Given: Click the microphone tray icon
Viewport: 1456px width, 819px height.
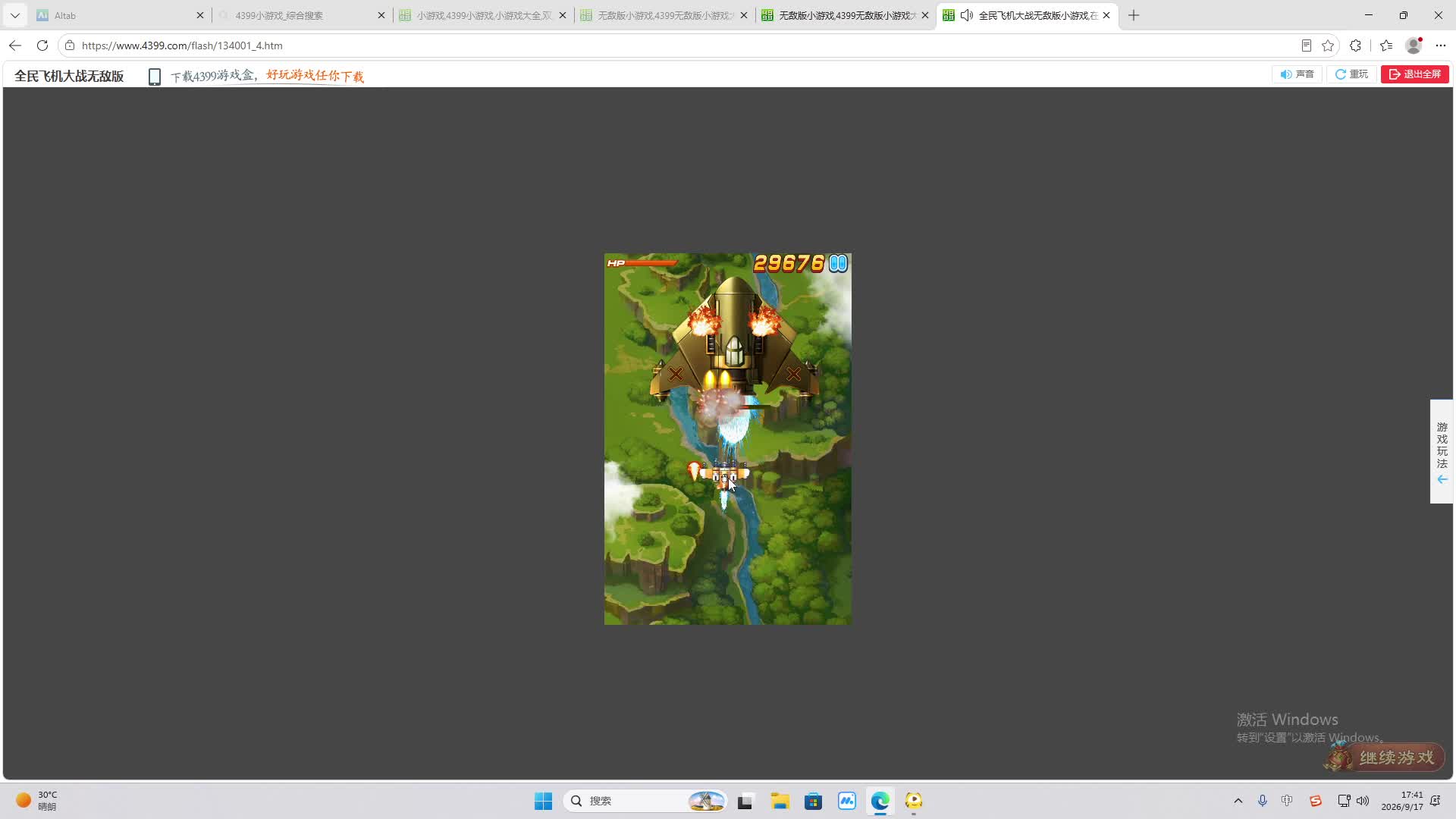Looking at the screenshot, I should click(x=1263, y=801).
